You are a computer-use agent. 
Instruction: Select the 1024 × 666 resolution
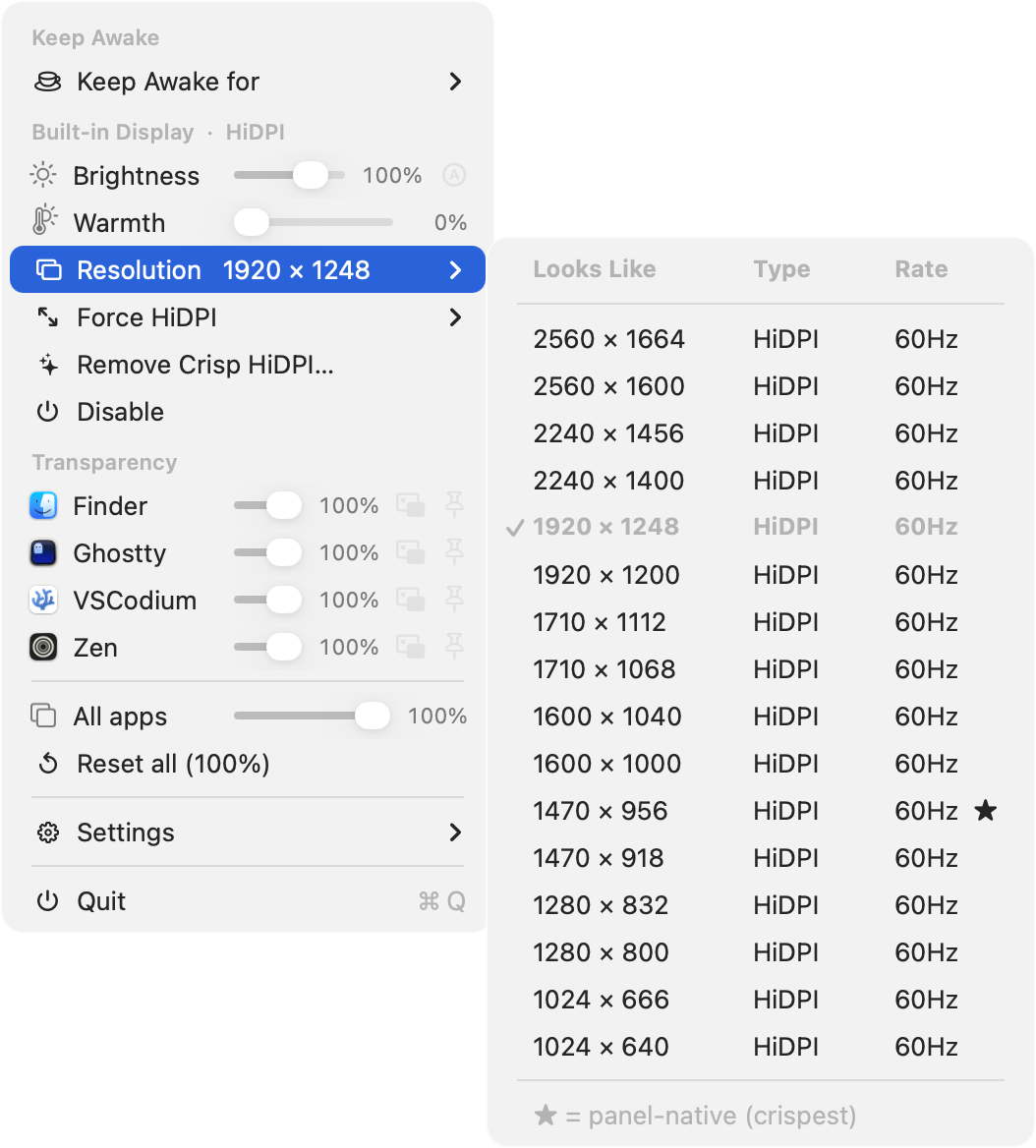[x=760, y=1000]
